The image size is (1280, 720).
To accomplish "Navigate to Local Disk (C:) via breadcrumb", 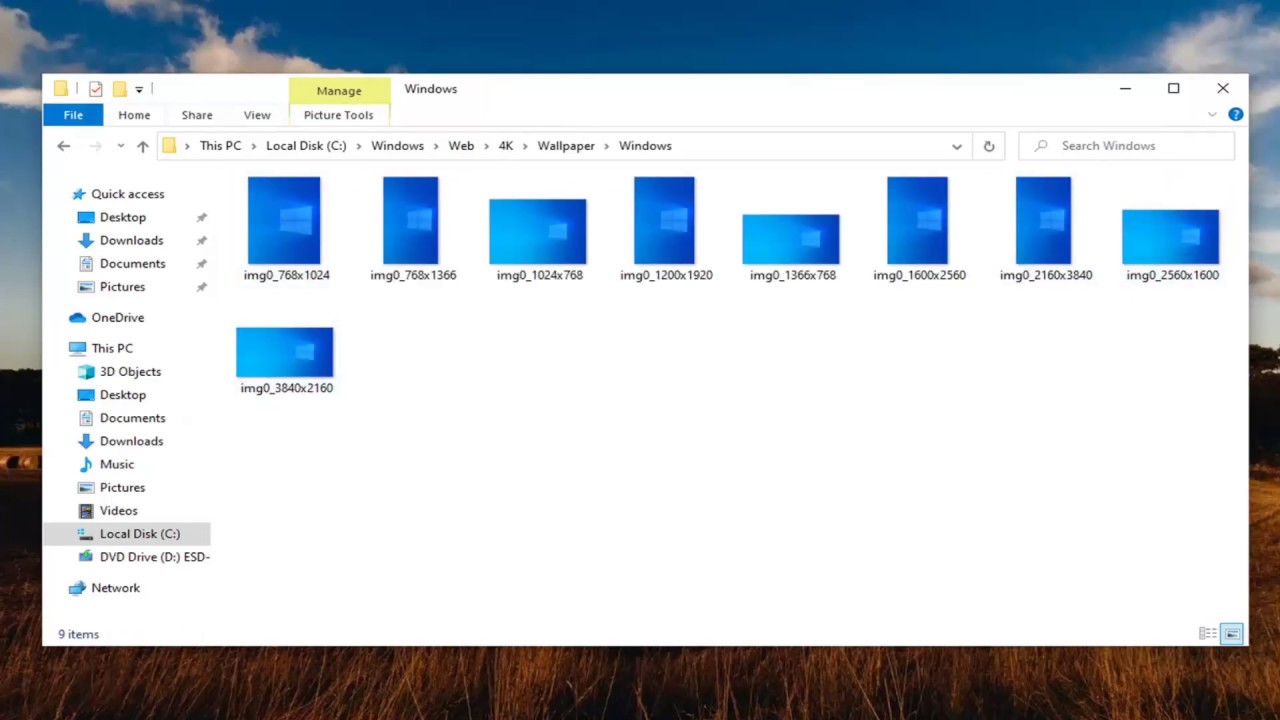I will tap(306, 145).
